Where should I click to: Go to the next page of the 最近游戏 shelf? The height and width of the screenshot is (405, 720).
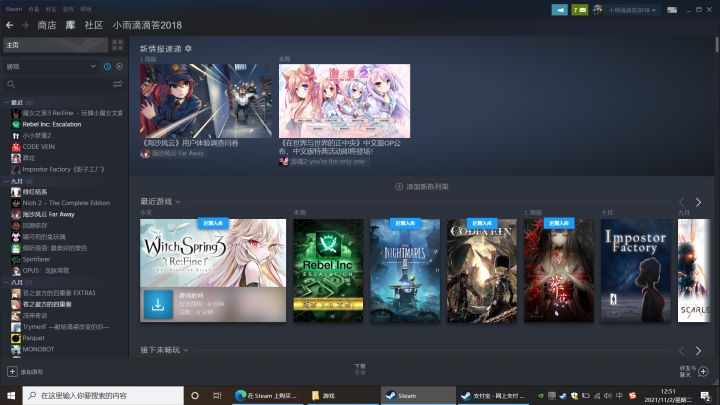click(x=698, y=202)
